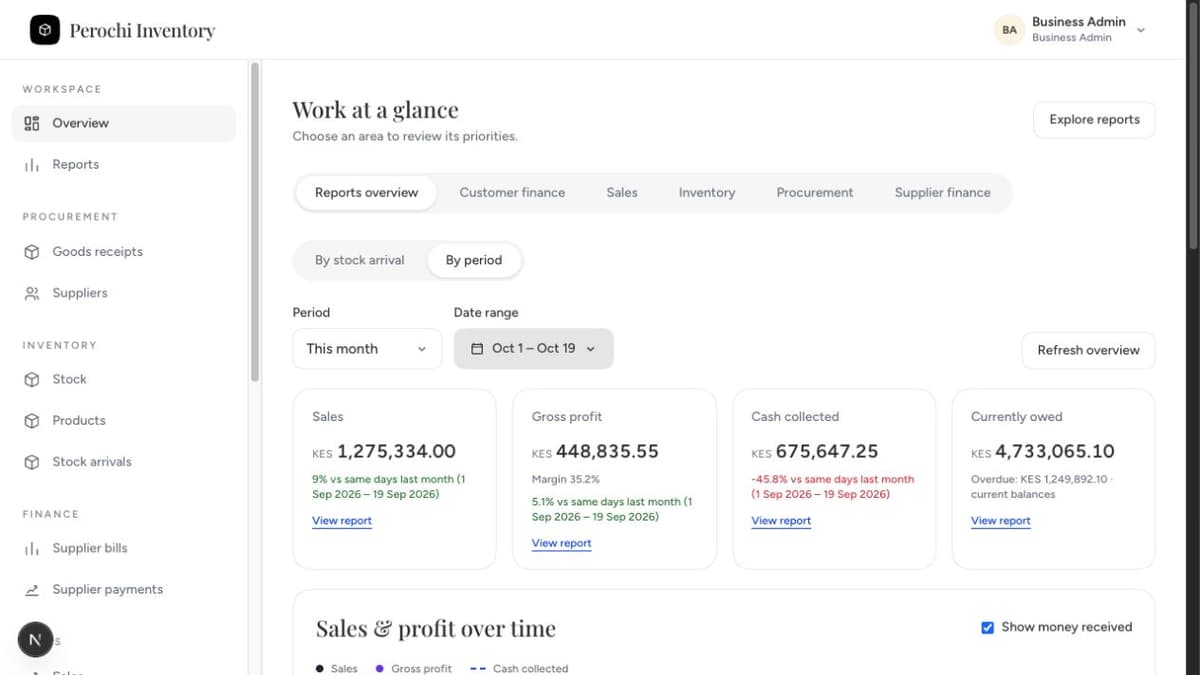Click the Perochi Inventory cube logo
This screenshot has width=1200, height=675.
click(x=45, y=30)
